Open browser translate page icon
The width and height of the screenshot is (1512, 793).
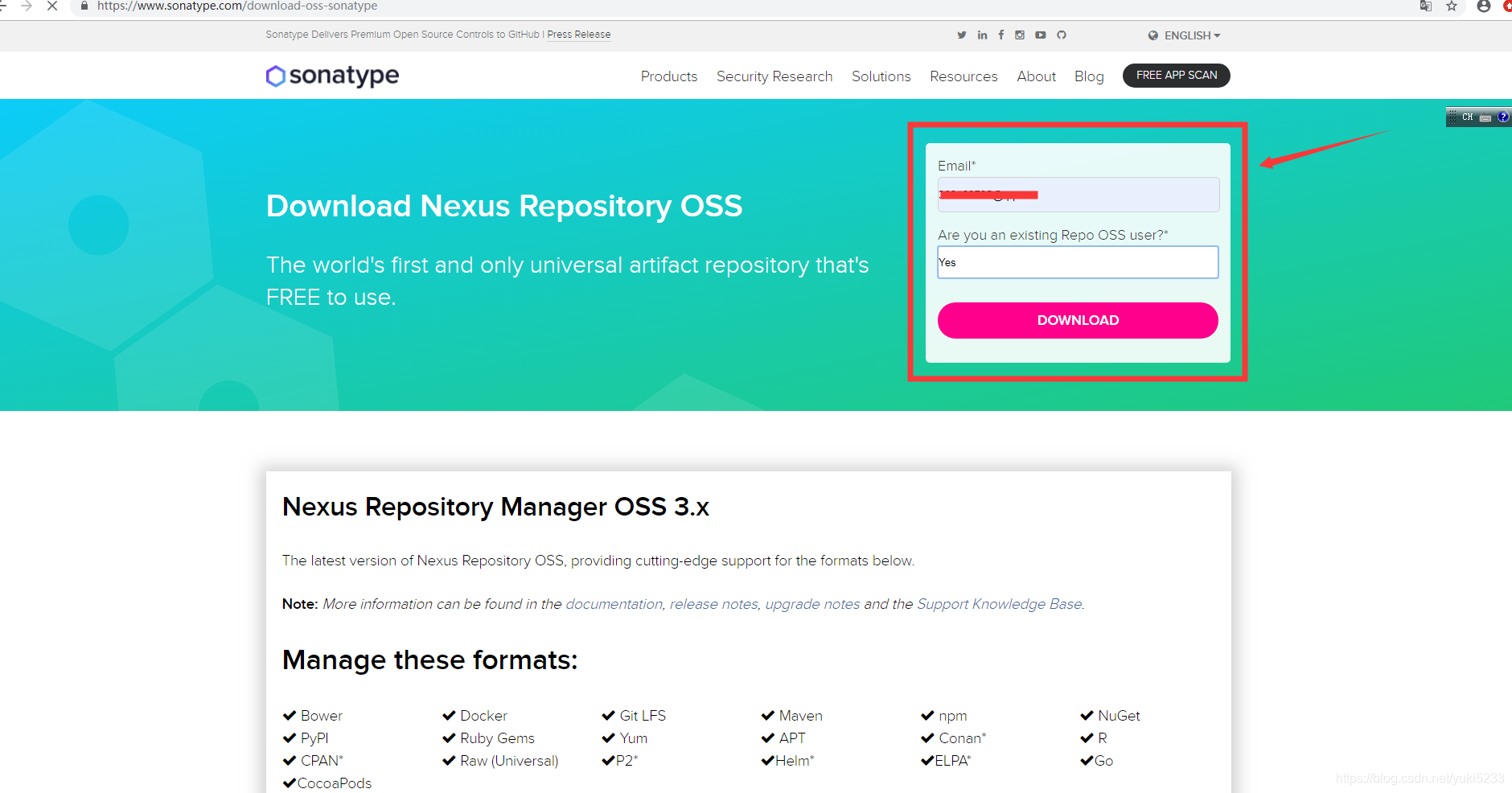coord(1426,6)
